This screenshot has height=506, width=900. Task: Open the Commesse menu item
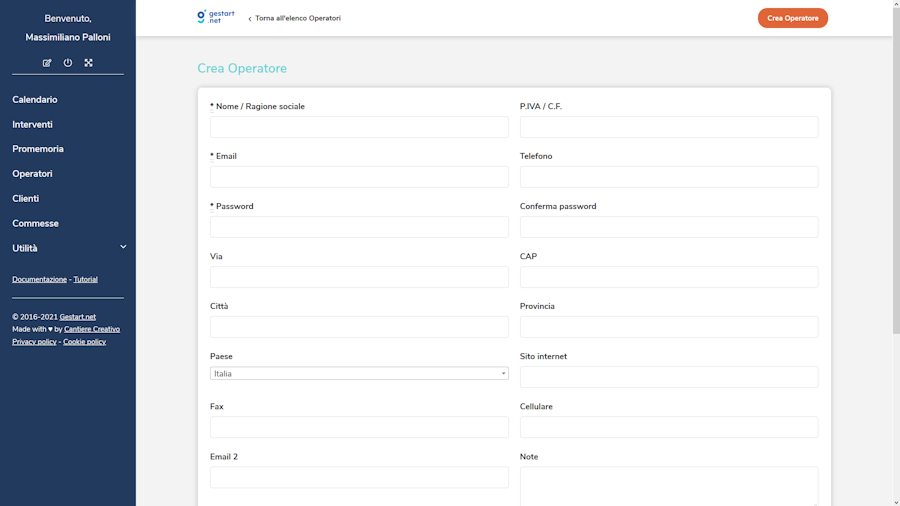point(35,224)
